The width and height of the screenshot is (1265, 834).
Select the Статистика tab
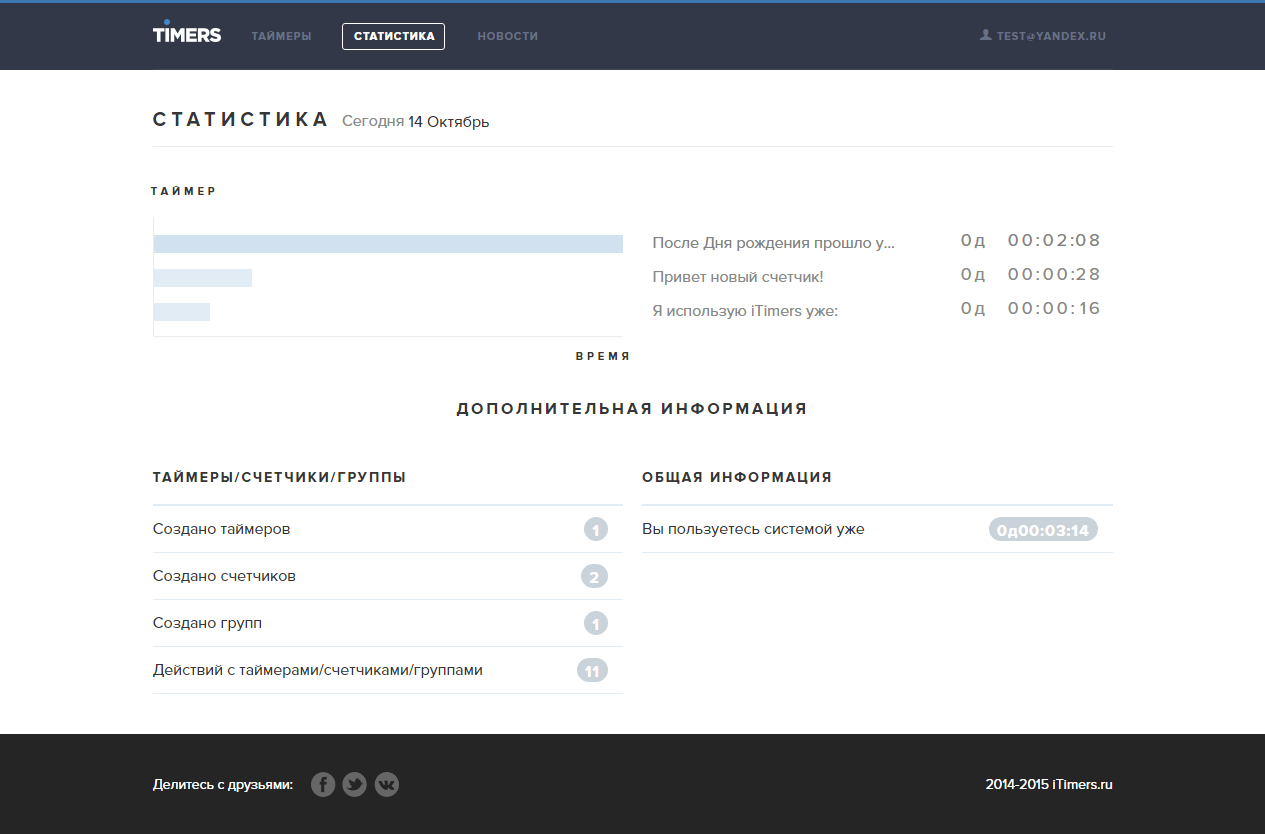pyautogui.click(x=393, y=36)
